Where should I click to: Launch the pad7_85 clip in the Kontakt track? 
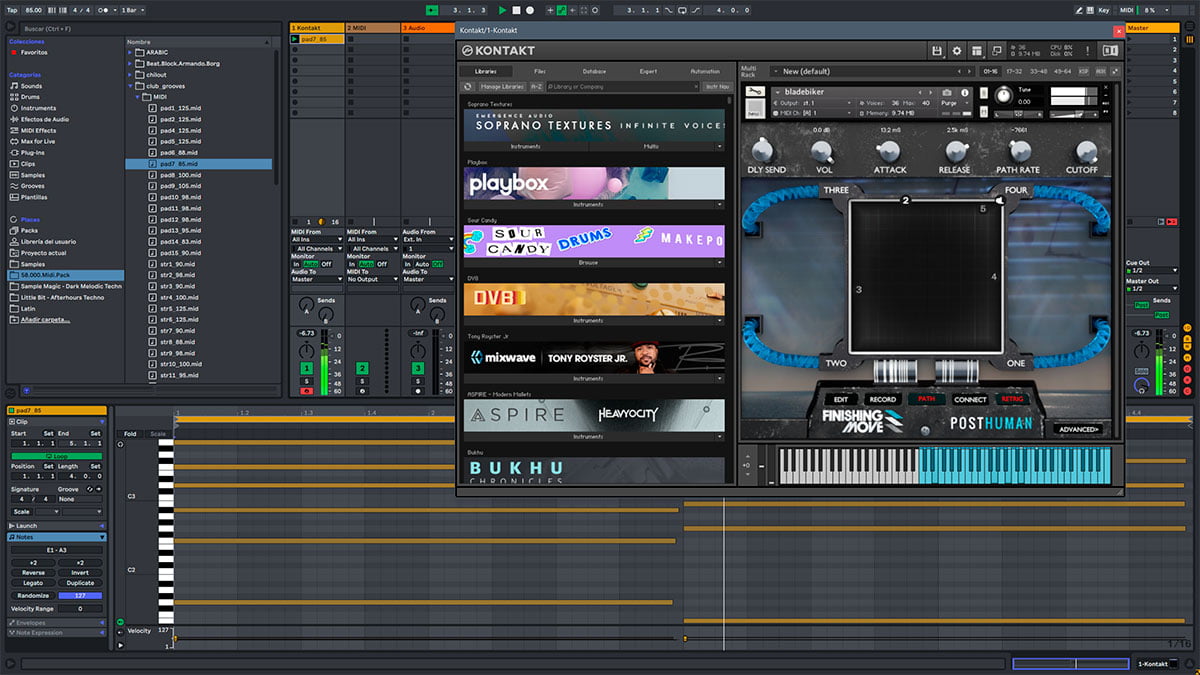(295, 39)
